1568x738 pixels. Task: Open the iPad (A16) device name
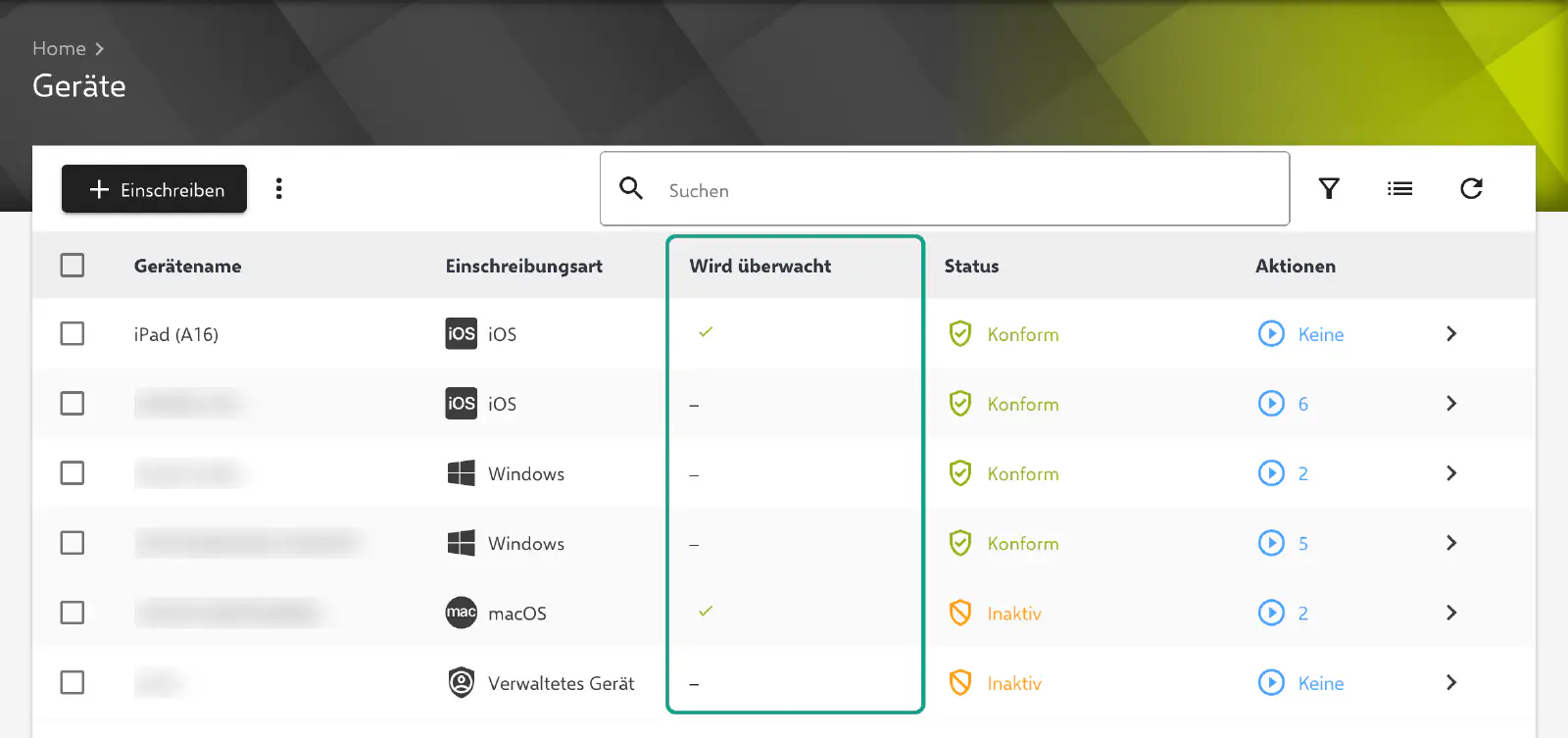pyautogui.click(x=176, y=334)
